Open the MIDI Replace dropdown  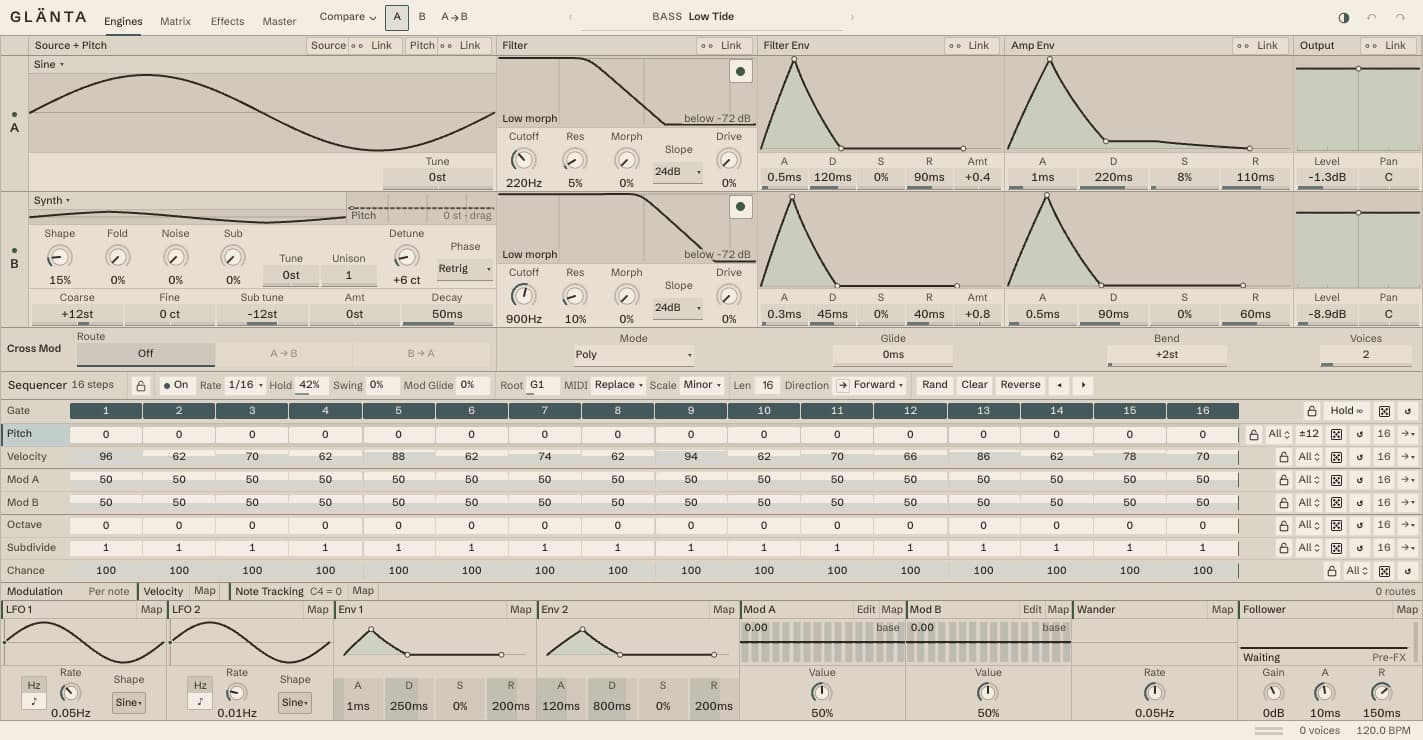click(x=618, y=385)
